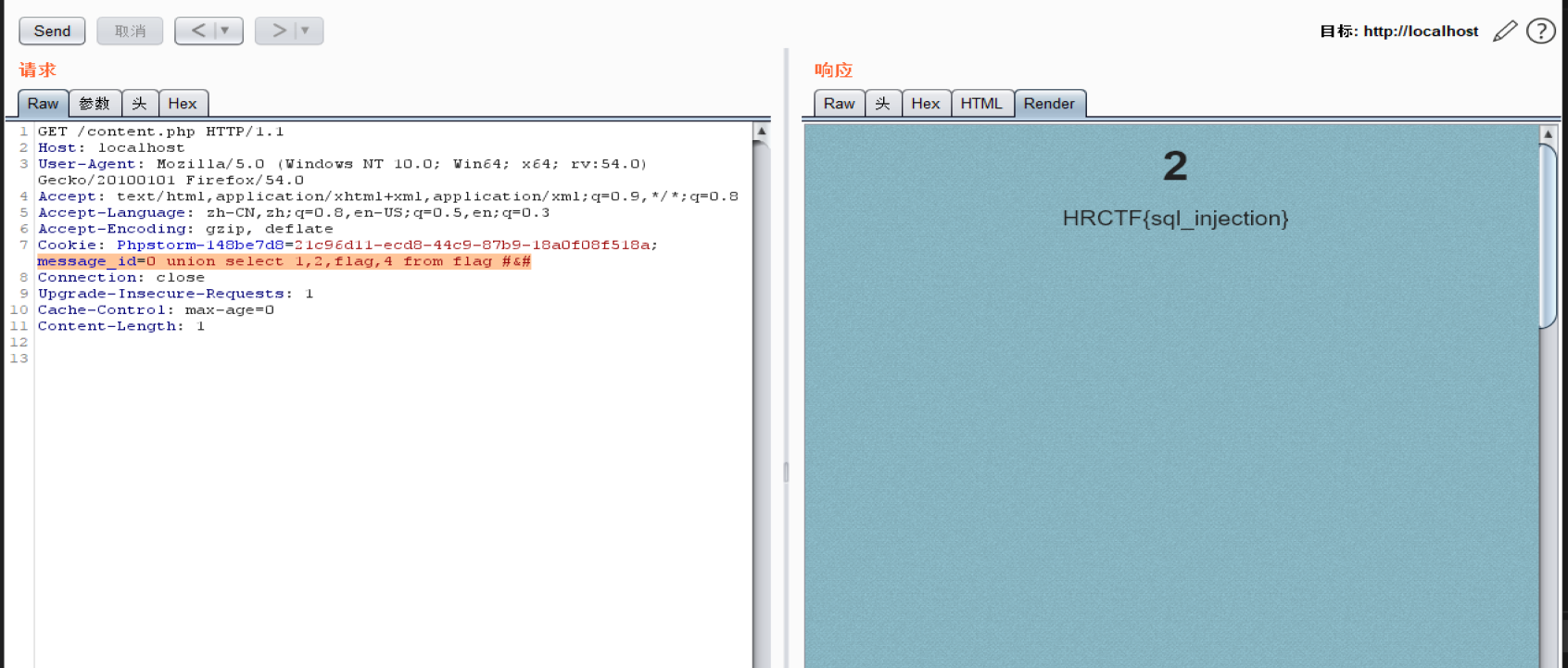Open the forward history dropdown arrow
The height and width of the screenshot is (668, 1568).
(x=307, y=31)
